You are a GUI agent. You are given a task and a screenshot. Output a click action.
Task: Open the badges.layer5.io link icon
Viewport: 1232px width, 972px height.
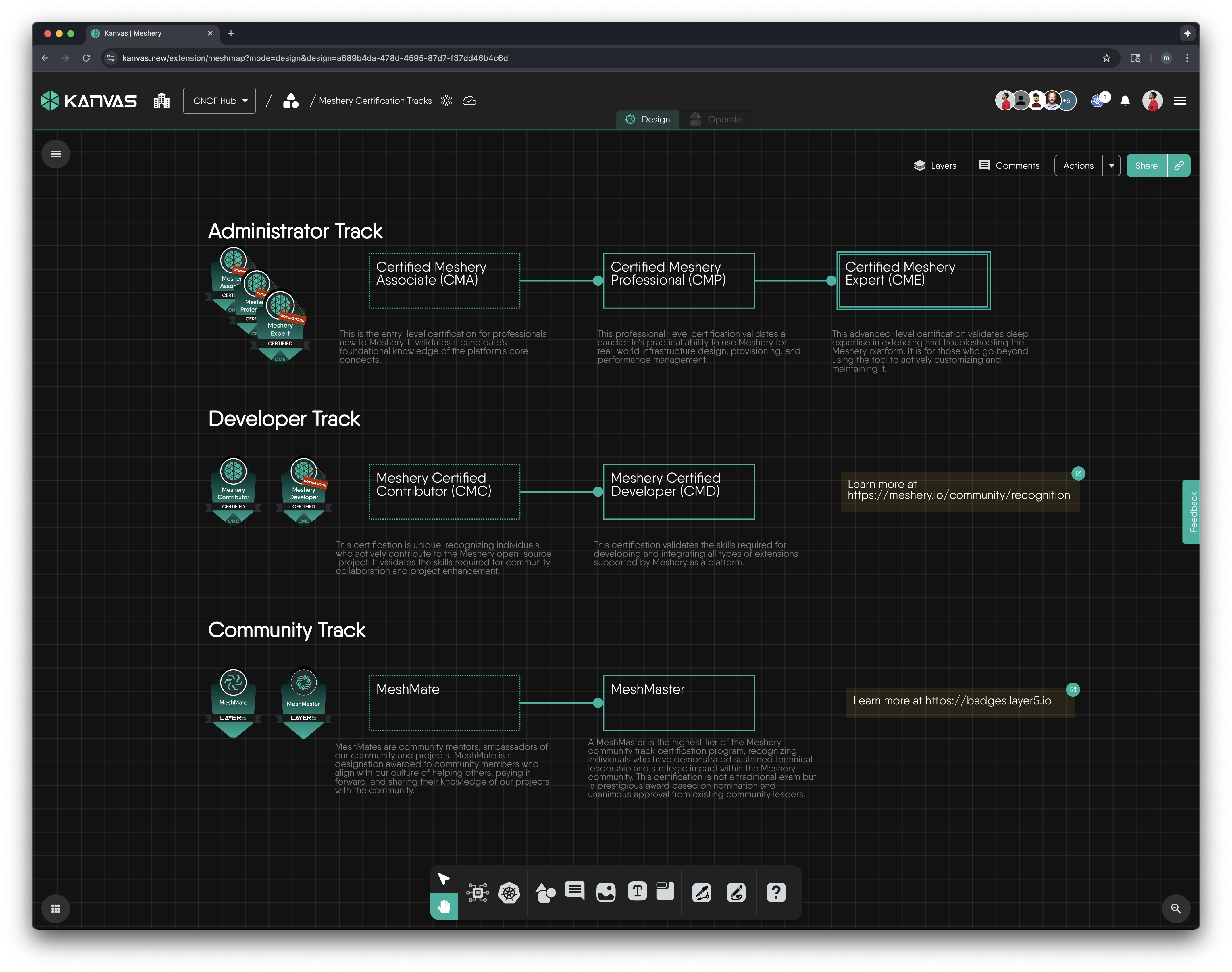(x=1073, y=690)
